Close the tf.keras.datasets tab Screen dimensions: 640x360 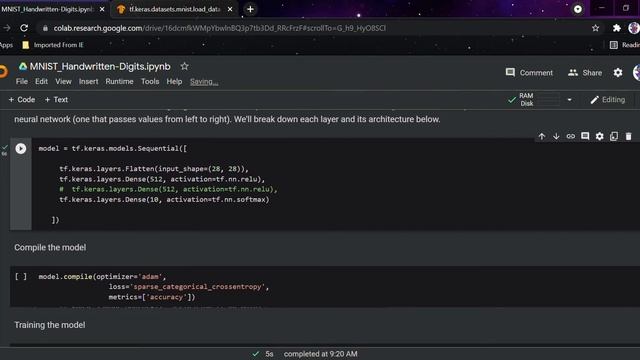[x=230, y=9]
